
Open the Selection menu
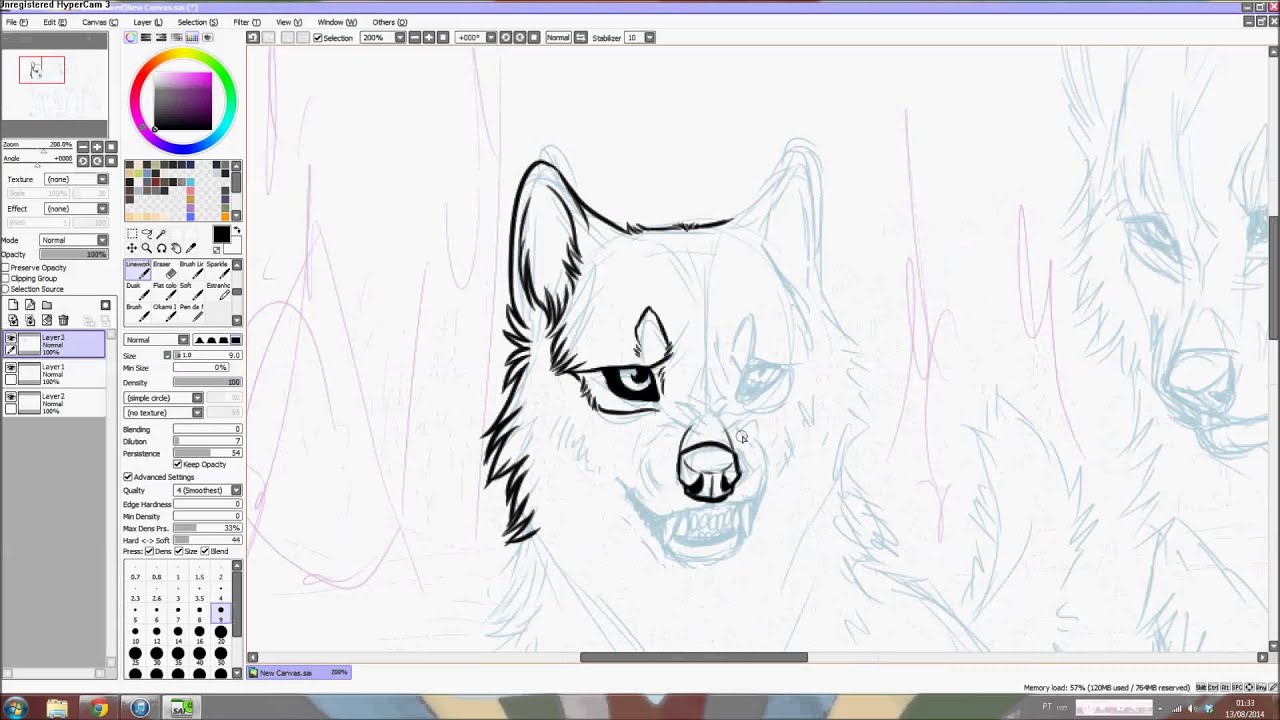click(197, 22)
